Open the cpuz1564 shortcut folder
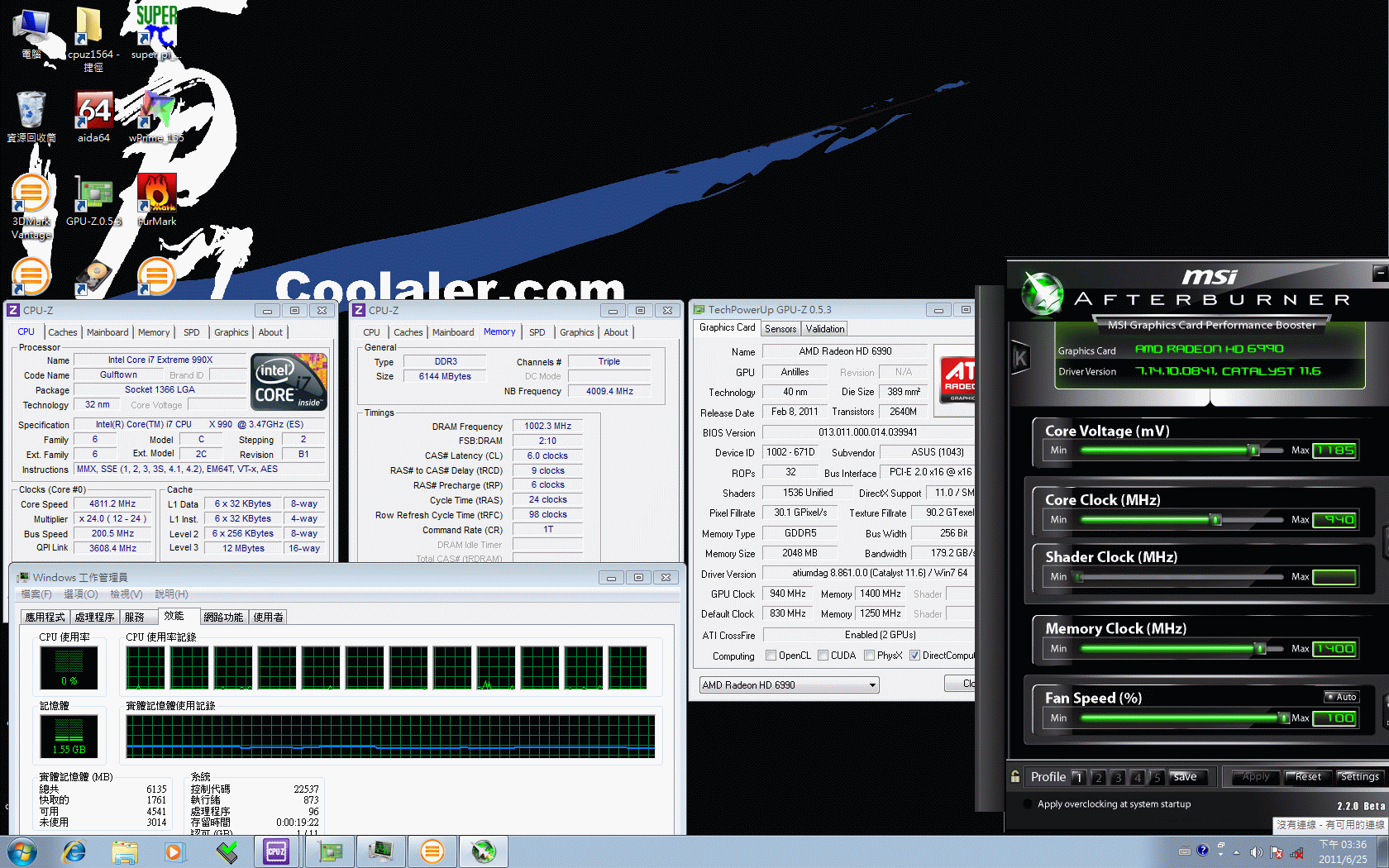Image resolution: width=1389 pixels, height=868 pixels. pos(93,38)
